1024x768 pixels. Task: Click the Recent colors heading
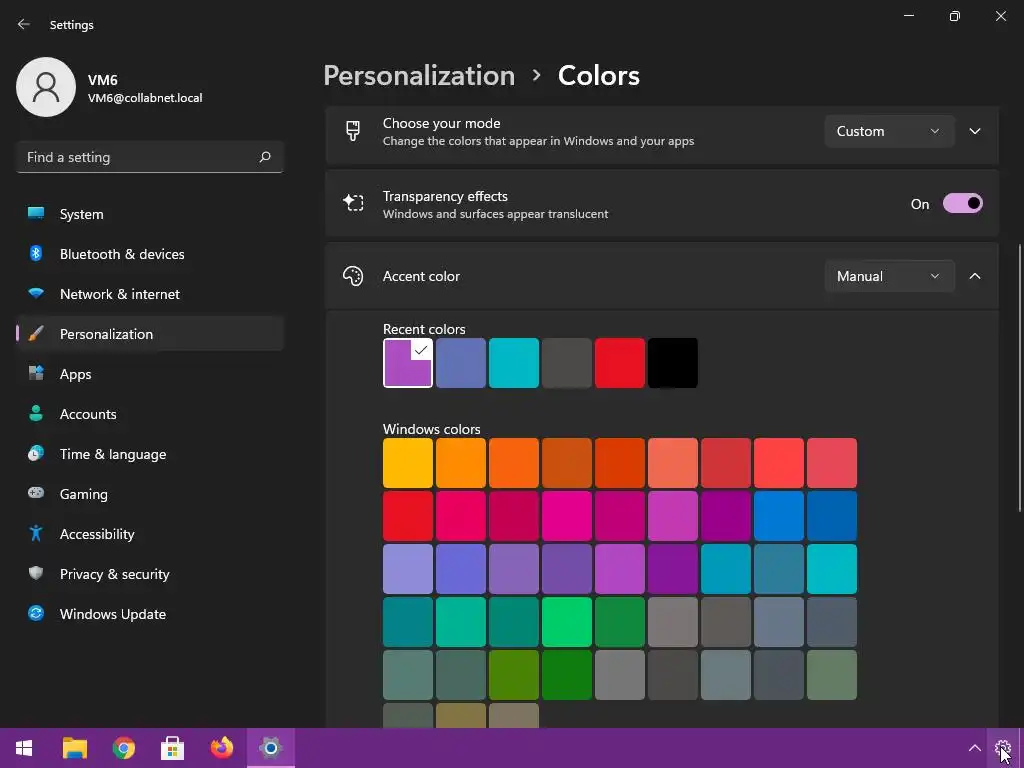click(424, 329)
